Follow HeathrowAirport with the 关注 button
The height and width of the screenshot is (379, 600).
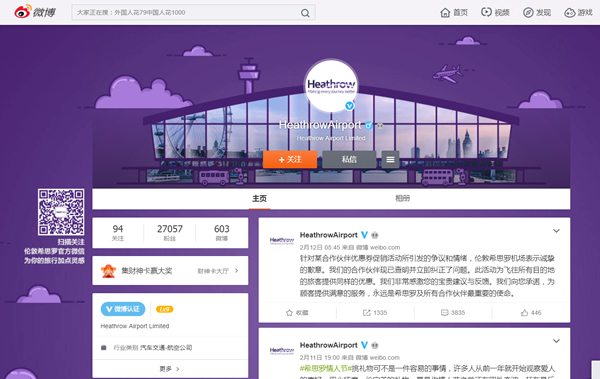[x=290, y=159]
